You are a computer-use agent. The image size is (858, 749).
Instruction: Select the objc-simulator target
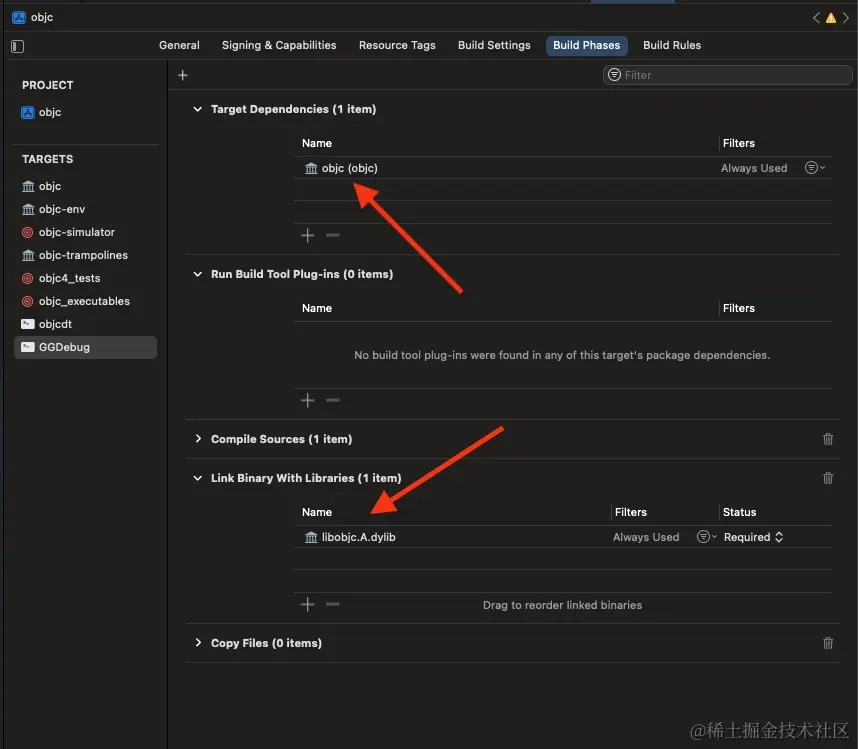coord(68,233)
